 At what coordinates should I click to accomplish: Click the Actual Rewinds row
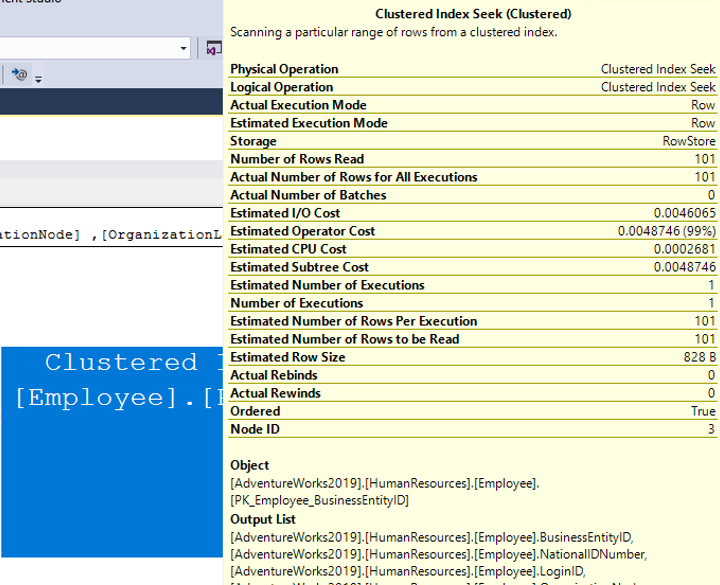tap(472, 393)
